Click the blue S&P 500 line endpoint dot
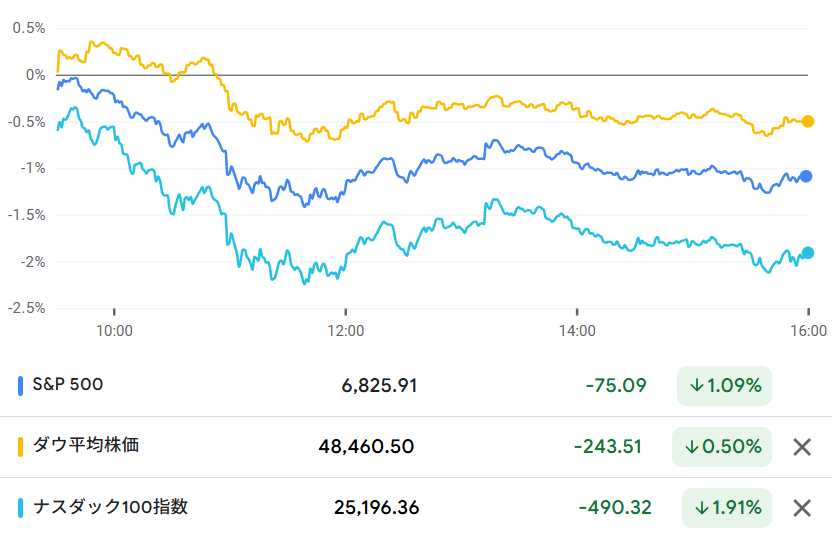The width and height of the screenshot is (838, 538). click(x=807, y=177)
